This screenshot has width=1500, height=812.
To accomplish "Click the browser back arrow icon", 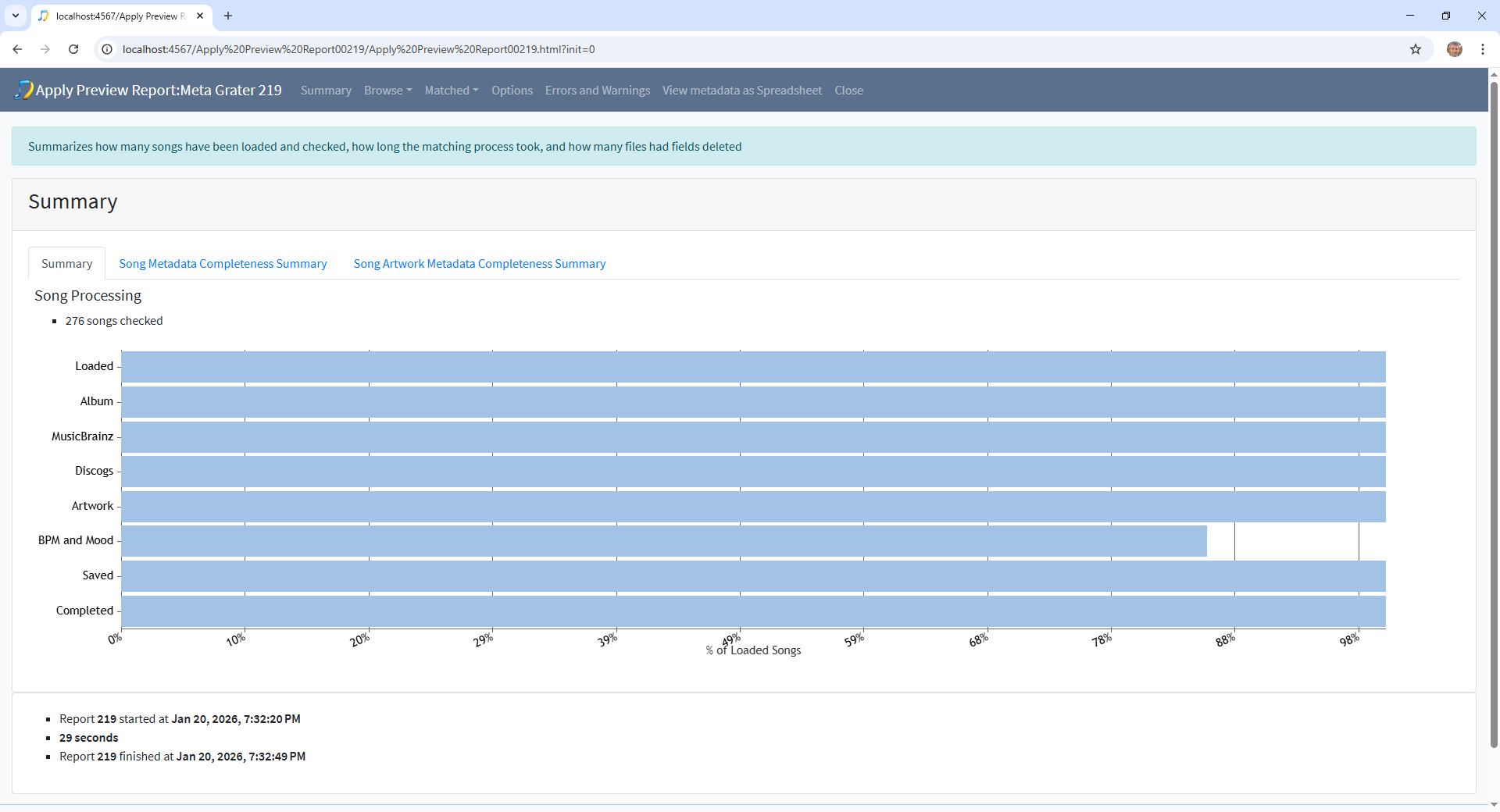I will pos(17,49).
